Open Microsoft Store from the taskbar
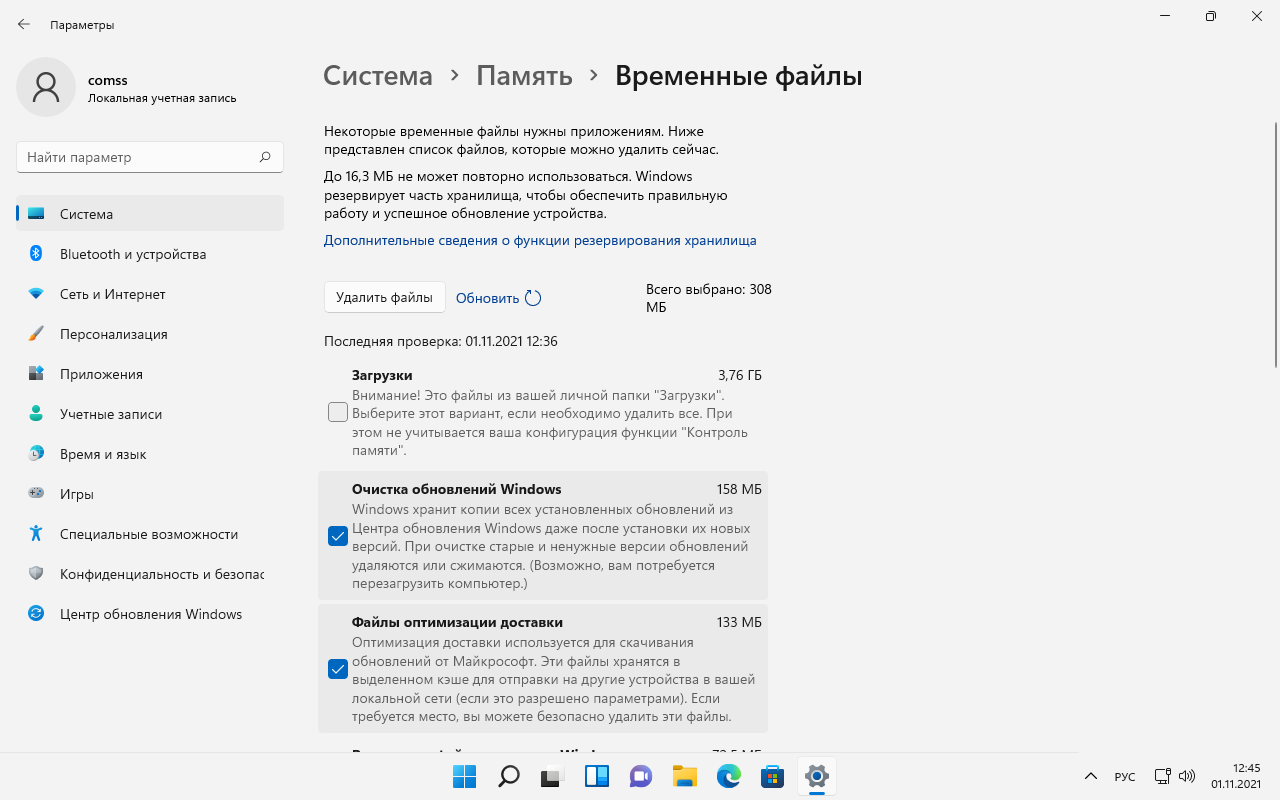The image size is (1280, 800). tap(772, 777)
